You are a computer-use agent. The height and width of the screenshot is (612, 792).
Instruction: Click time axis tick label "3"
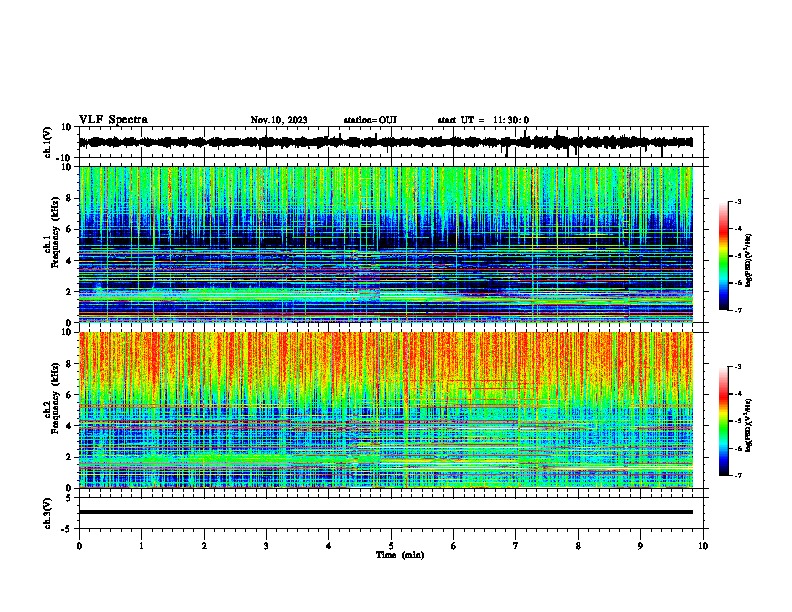(x=266, y=546)
